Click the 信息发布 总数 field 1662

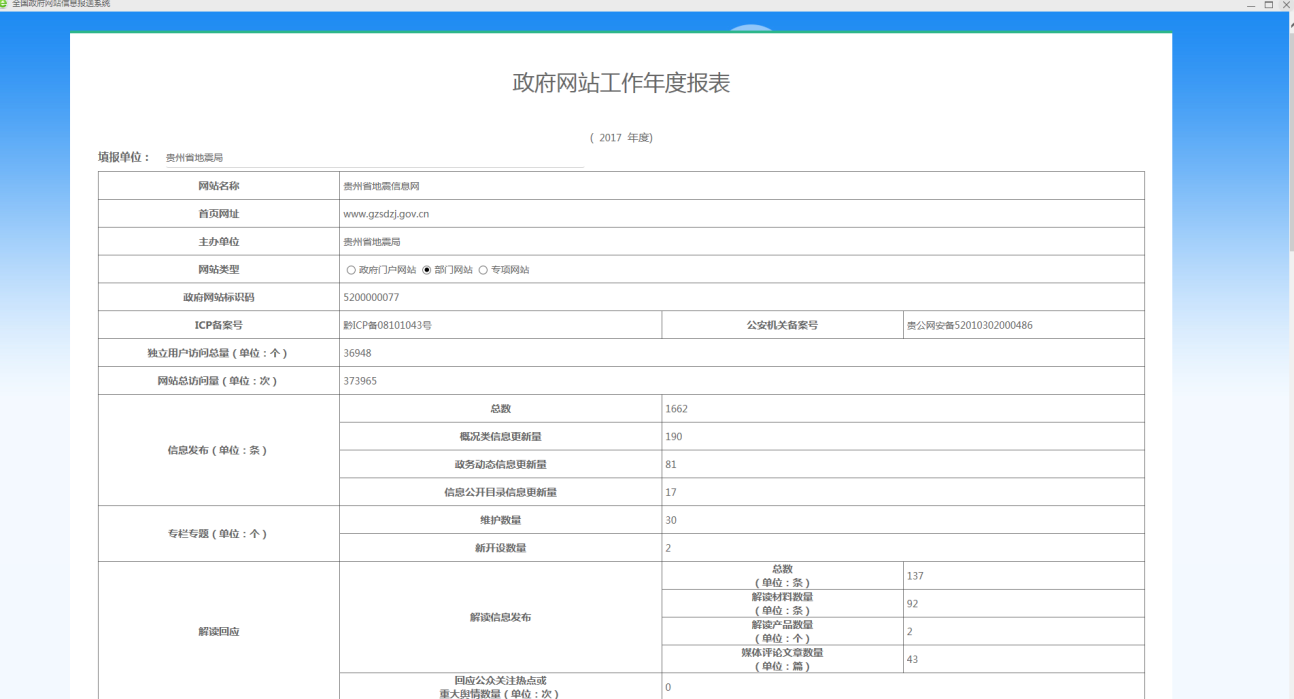point(903,409)
